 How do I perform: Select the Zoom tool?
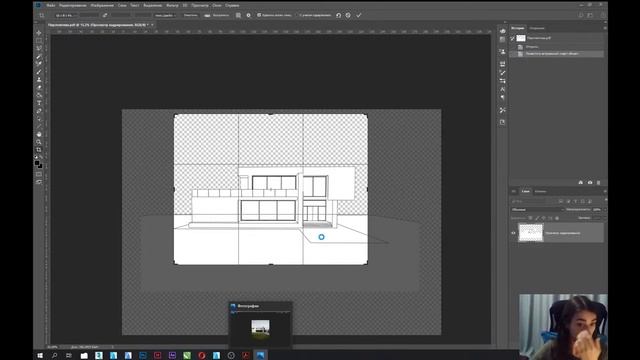tap(39, 142)
